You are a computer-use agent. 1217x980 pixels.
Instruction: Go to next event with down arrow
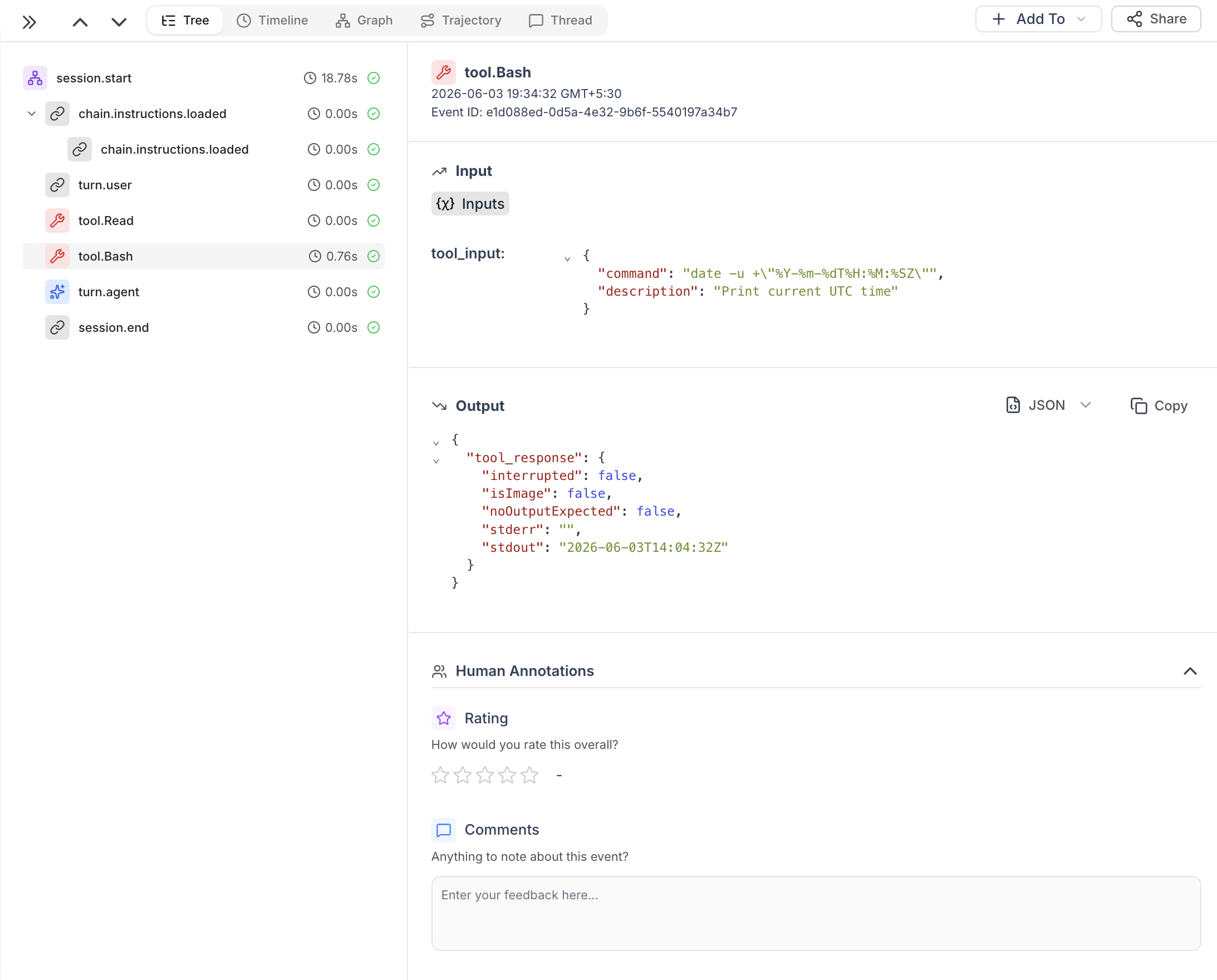[119, 22]
